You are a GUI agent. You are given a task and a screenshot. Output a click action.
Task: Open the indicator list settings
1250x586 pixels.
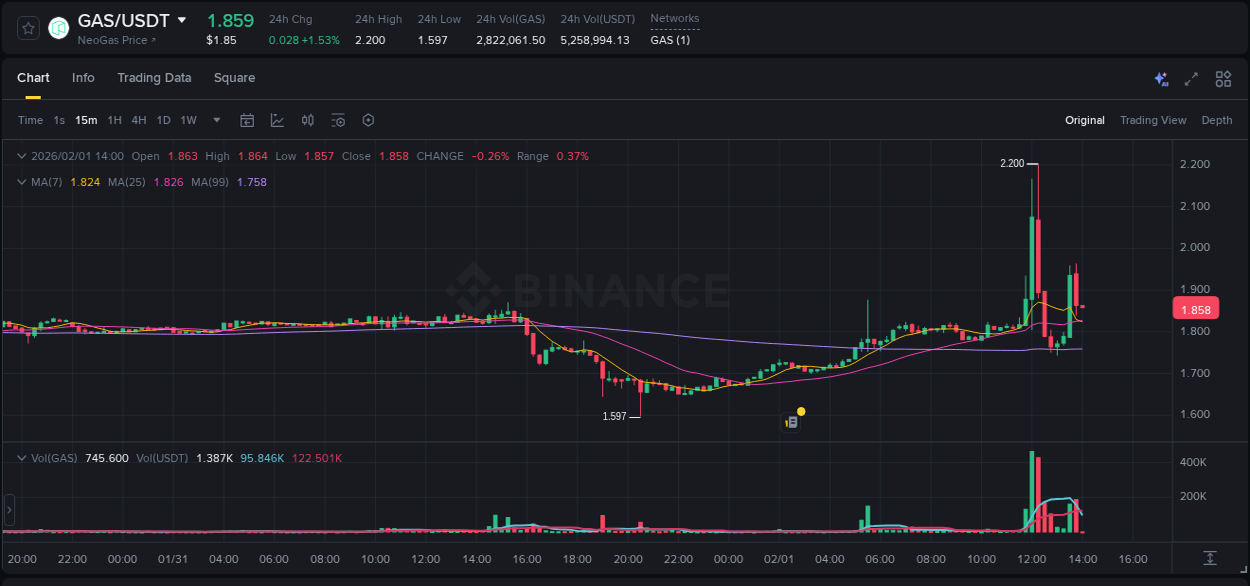coord(338,119)
